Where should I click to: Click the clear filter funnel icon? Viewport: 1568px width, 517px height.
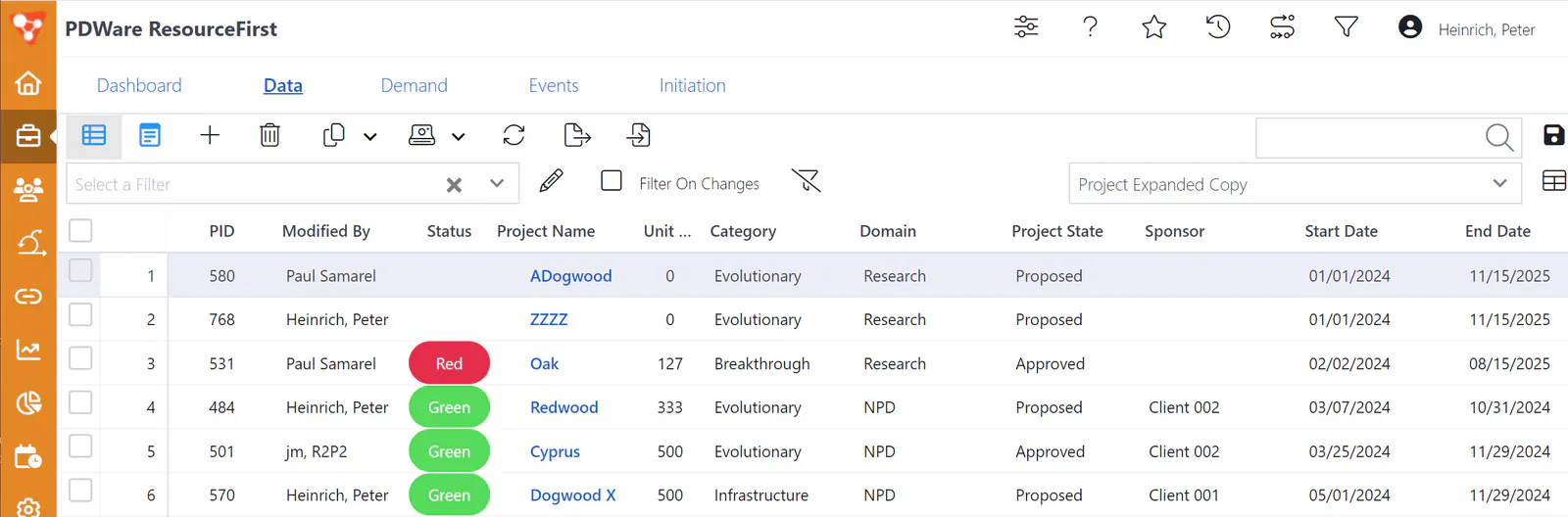tap(806, 180)
